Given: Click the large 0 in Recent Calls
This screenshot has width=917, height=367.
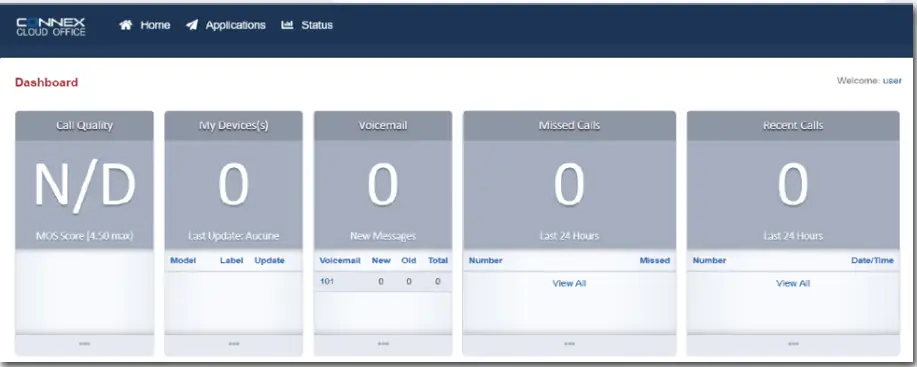Looking at the screenshot, I should point(793,185).
